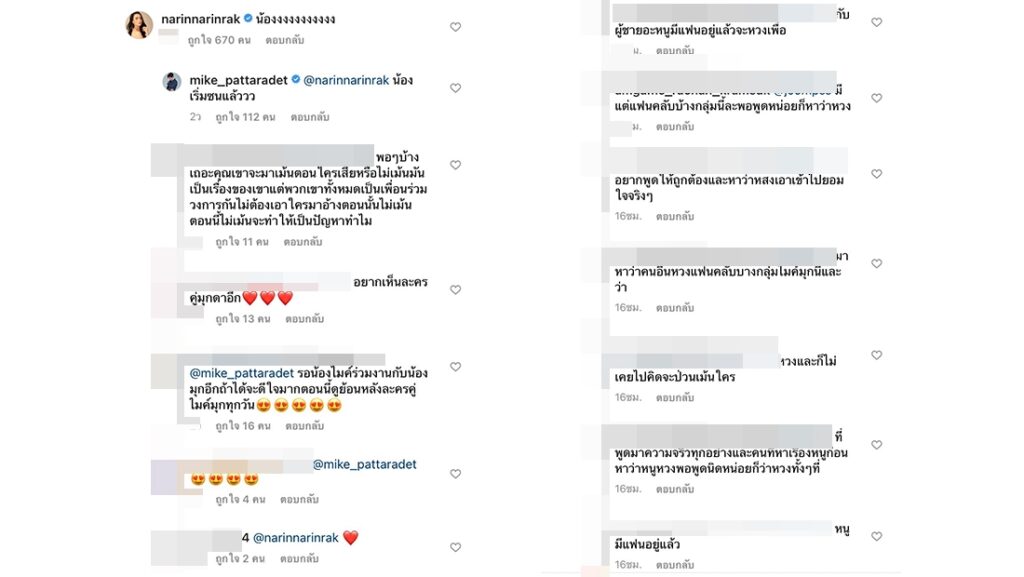
Task: Reply to mike_pattaradet's 112-like comment
Action: pos(310,117)
